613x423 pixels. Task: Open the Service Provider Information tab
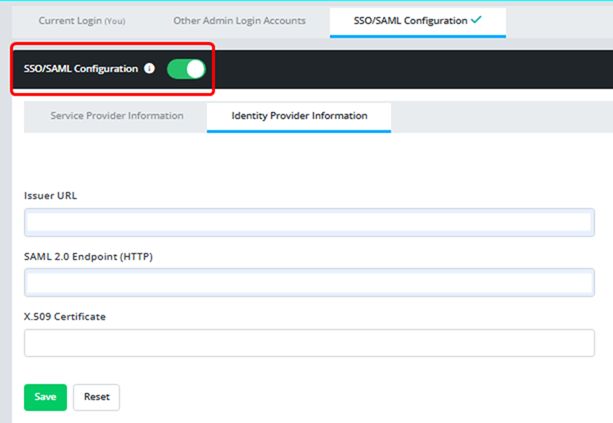(x=117, y=116)
